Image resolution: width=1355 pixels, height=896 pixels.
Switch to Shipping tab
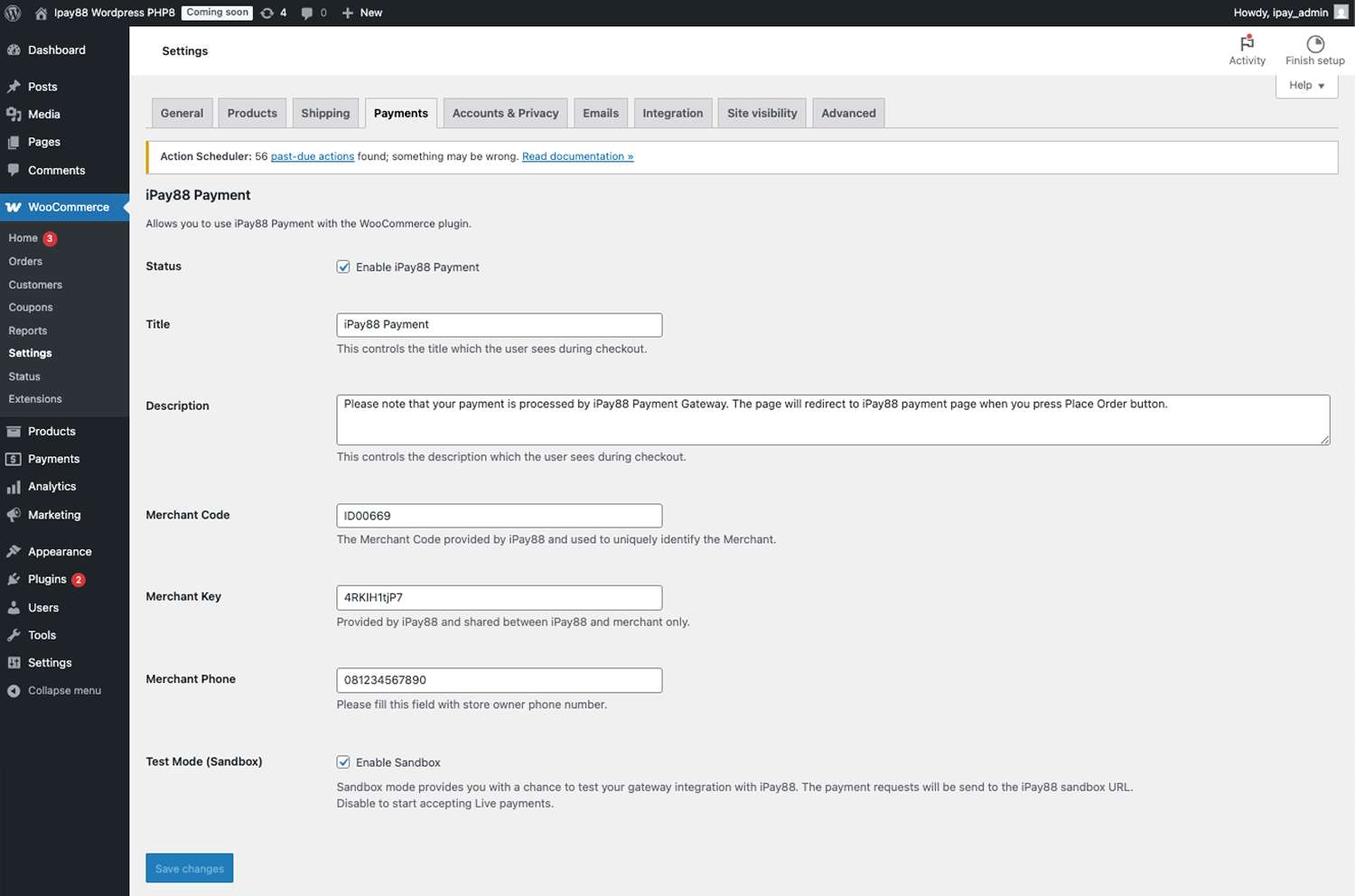tap(325, 113)
